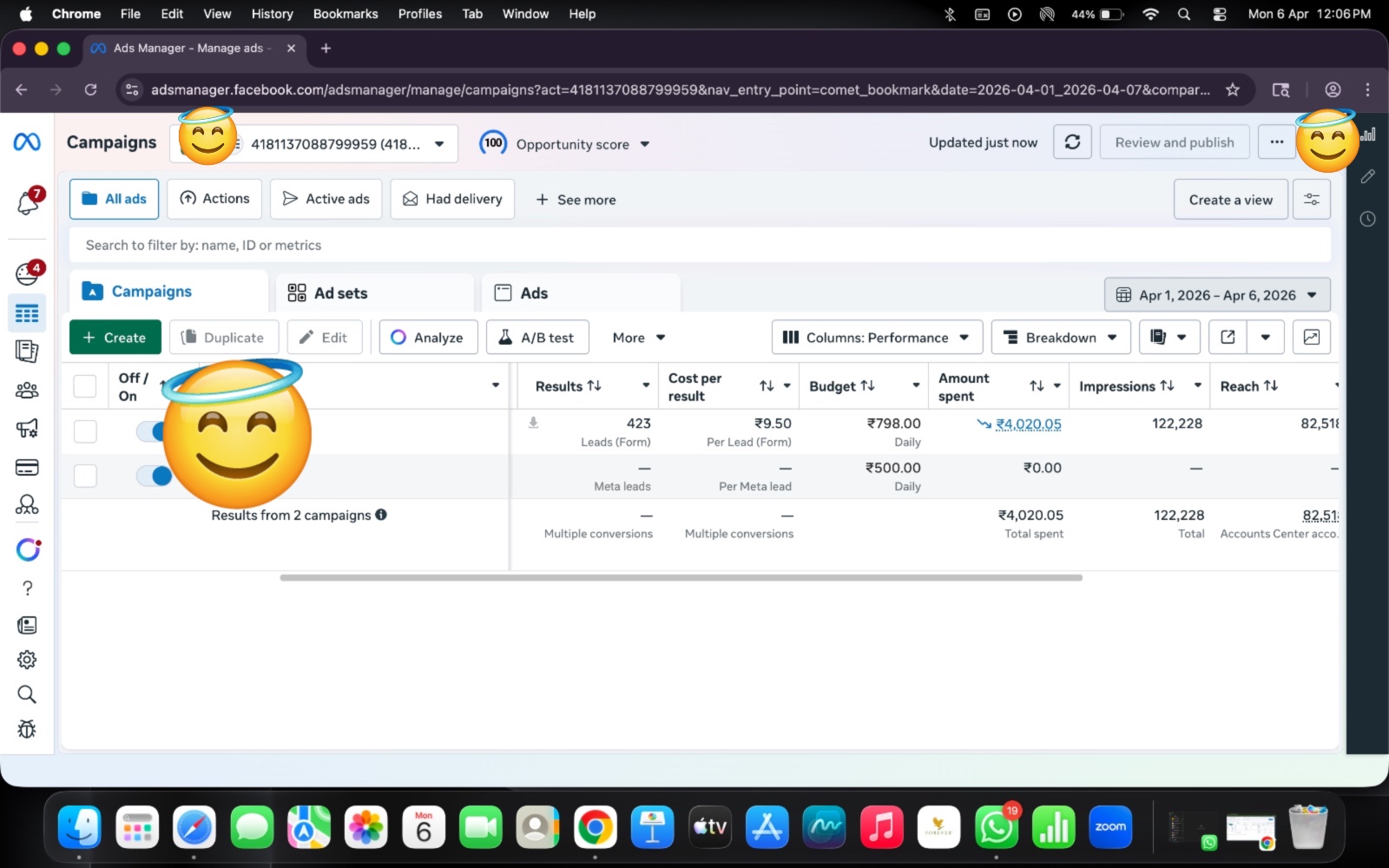Click the charts view icon button
1389x868 pixels.
coord(1311,338)
